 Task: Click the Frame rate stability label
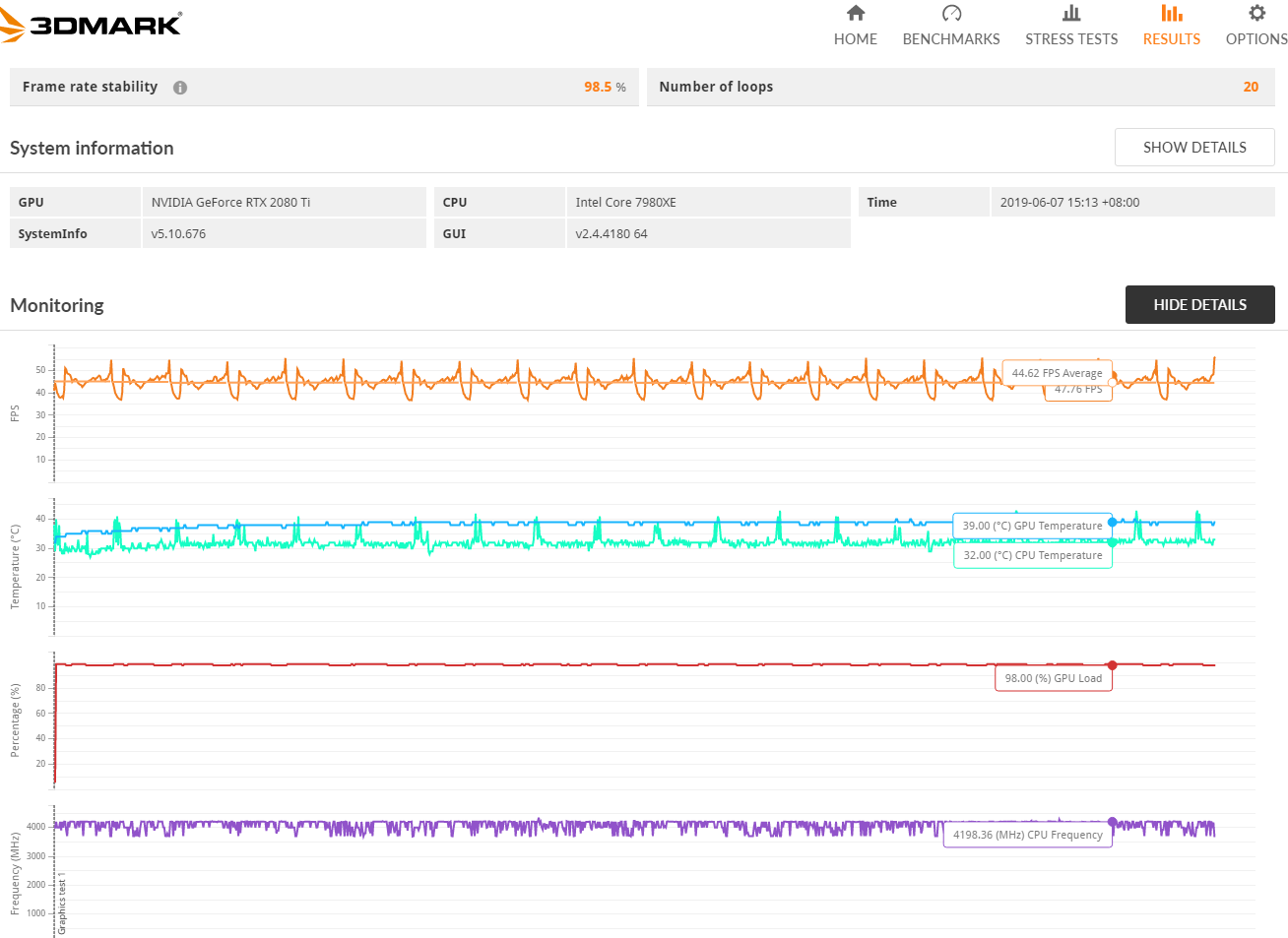[x=90, y=87]
